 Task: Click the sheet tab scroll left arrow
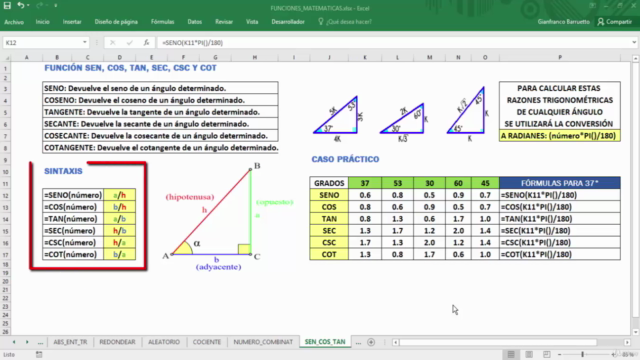(14, 342)
